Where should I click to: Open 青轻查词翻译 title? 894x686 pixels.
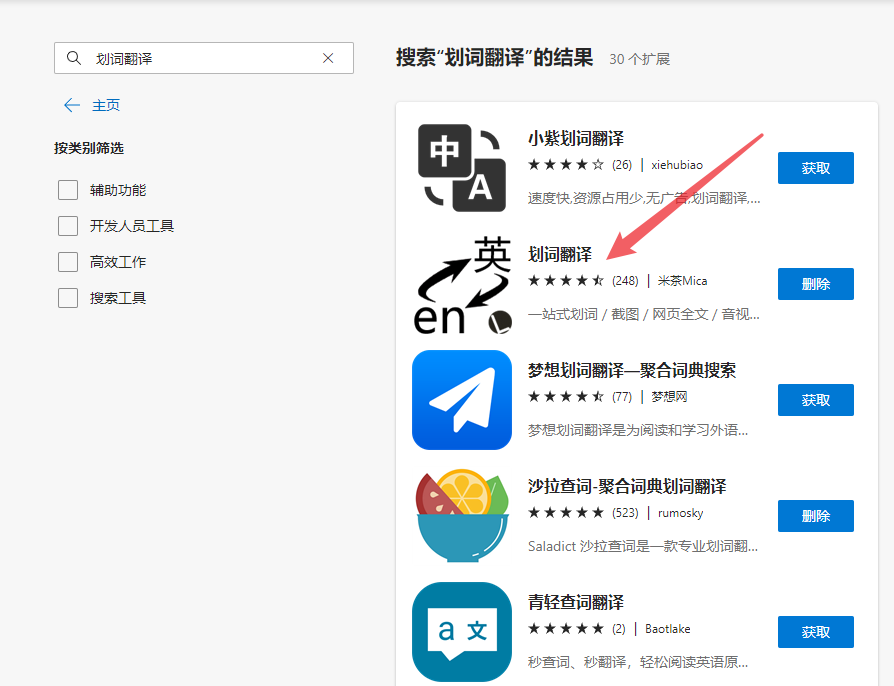[576, 602]
